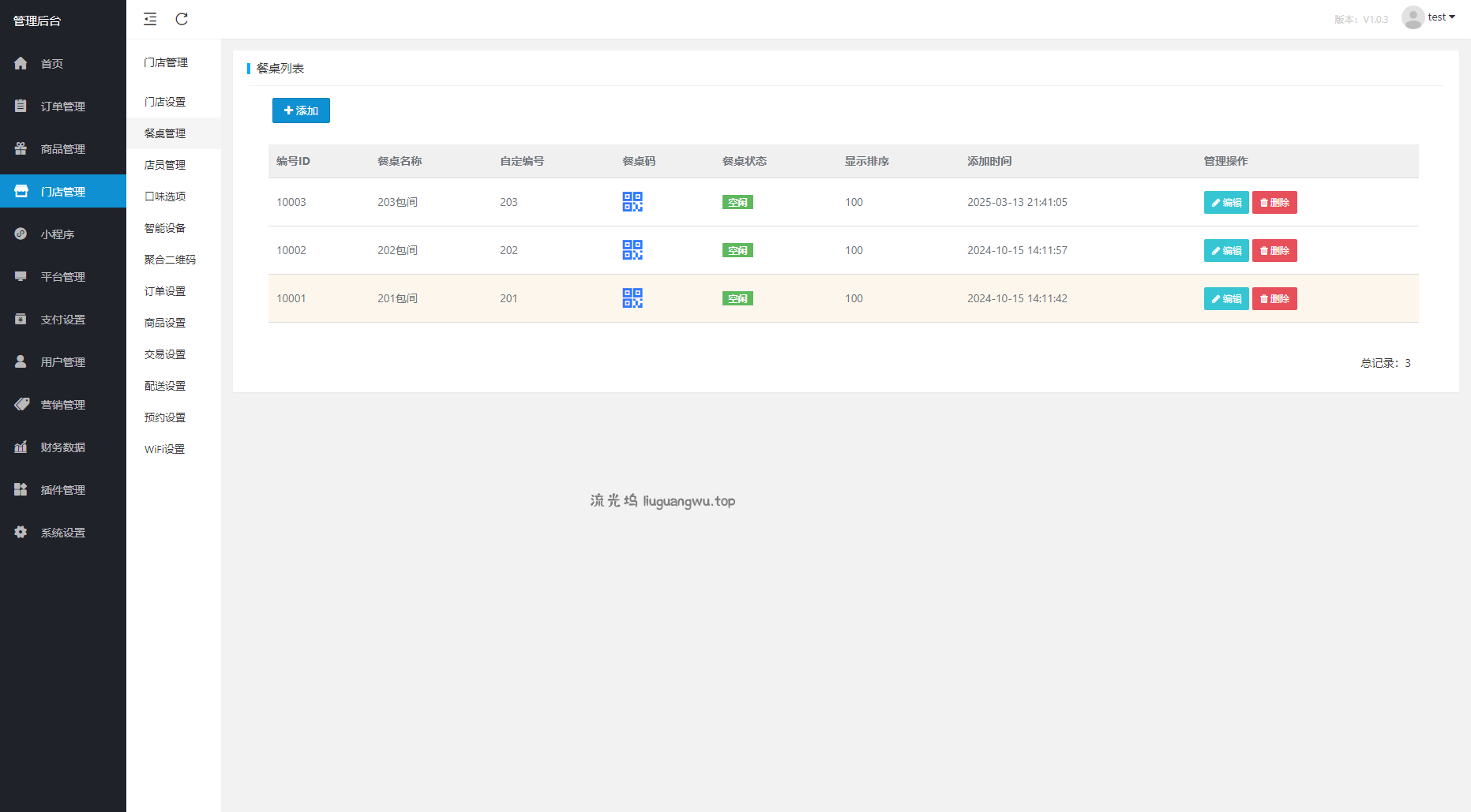Open 商品管理 product management menu
1471x812 pixels.
click(x=62, y=149)
